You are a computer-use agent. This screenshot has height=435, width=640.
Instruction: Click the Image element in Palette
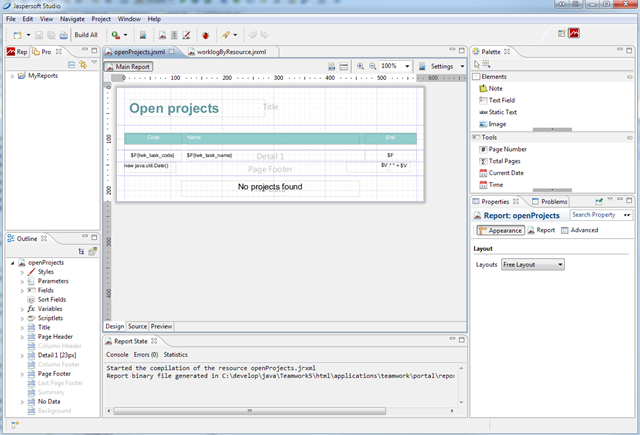click(497, 124)
